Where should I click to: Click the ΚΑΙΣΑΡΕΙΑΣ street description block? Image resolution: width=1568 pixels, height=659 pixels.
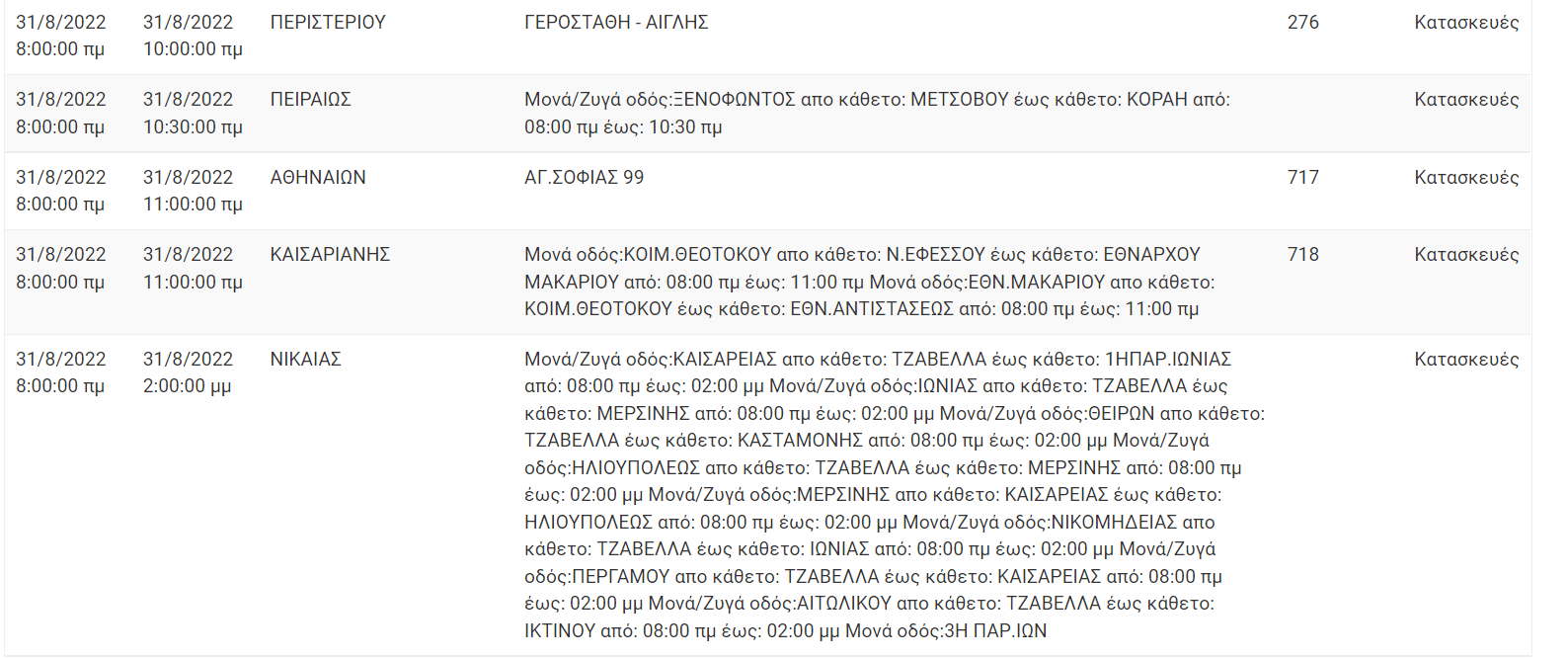coord(894,495)
